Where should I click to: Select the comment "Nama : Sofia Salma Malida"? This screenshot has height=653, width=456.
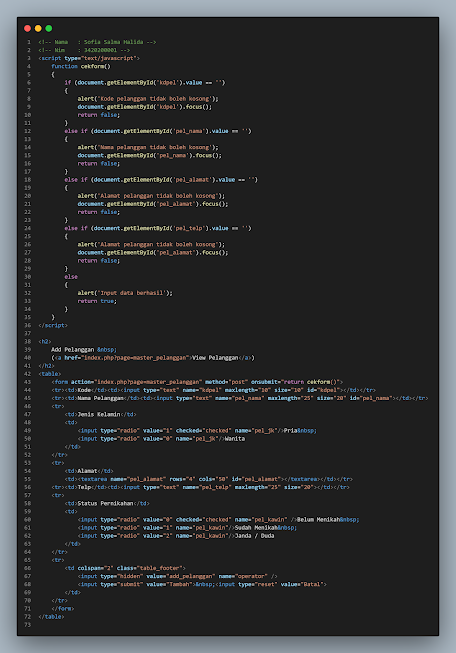(x=97, y=42)
